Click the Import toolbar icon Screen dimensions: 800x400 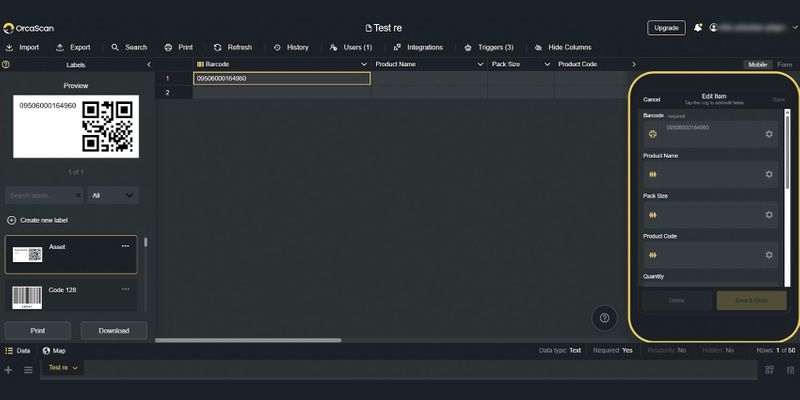(x=10, y=47)
